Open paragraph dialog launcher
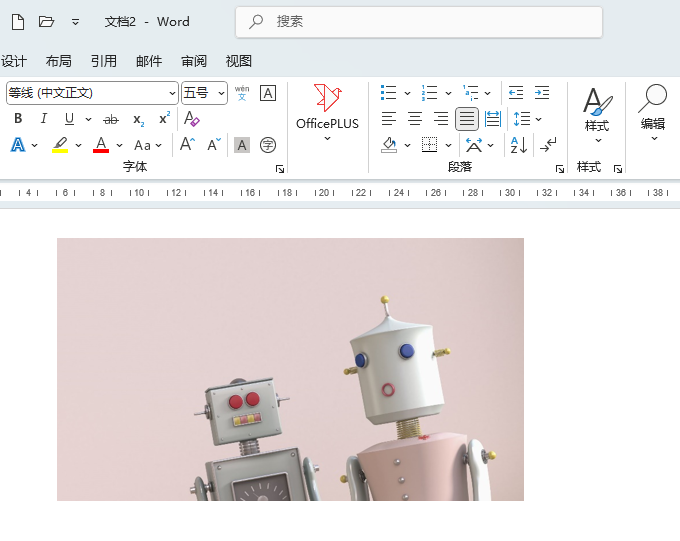Image resolution: width=680 pixels, height=541 pixels. pyautogui.click(x=560, y=169)
